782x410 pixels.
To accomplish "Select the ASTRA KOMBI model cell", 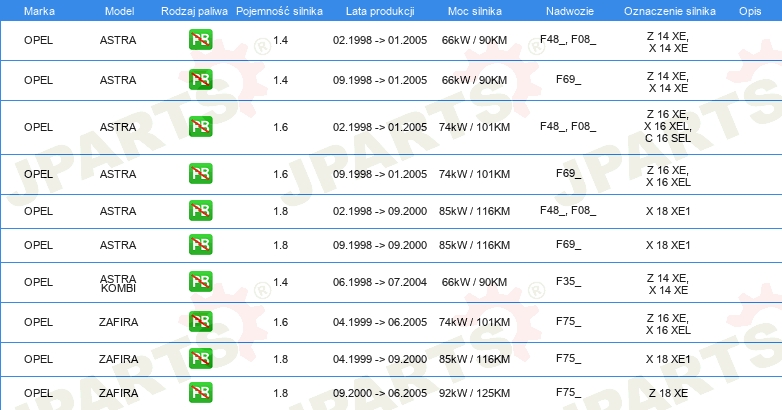I will point(118,283).
